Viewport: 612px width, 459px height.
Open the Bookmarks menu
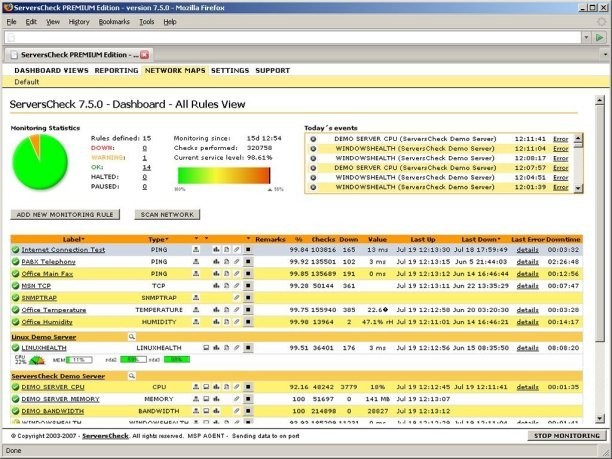coord(114,22)
